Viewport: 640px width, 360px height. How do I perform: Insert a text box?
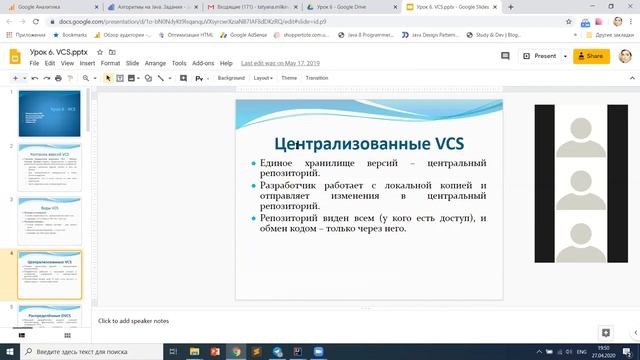[x=120, y=78]
